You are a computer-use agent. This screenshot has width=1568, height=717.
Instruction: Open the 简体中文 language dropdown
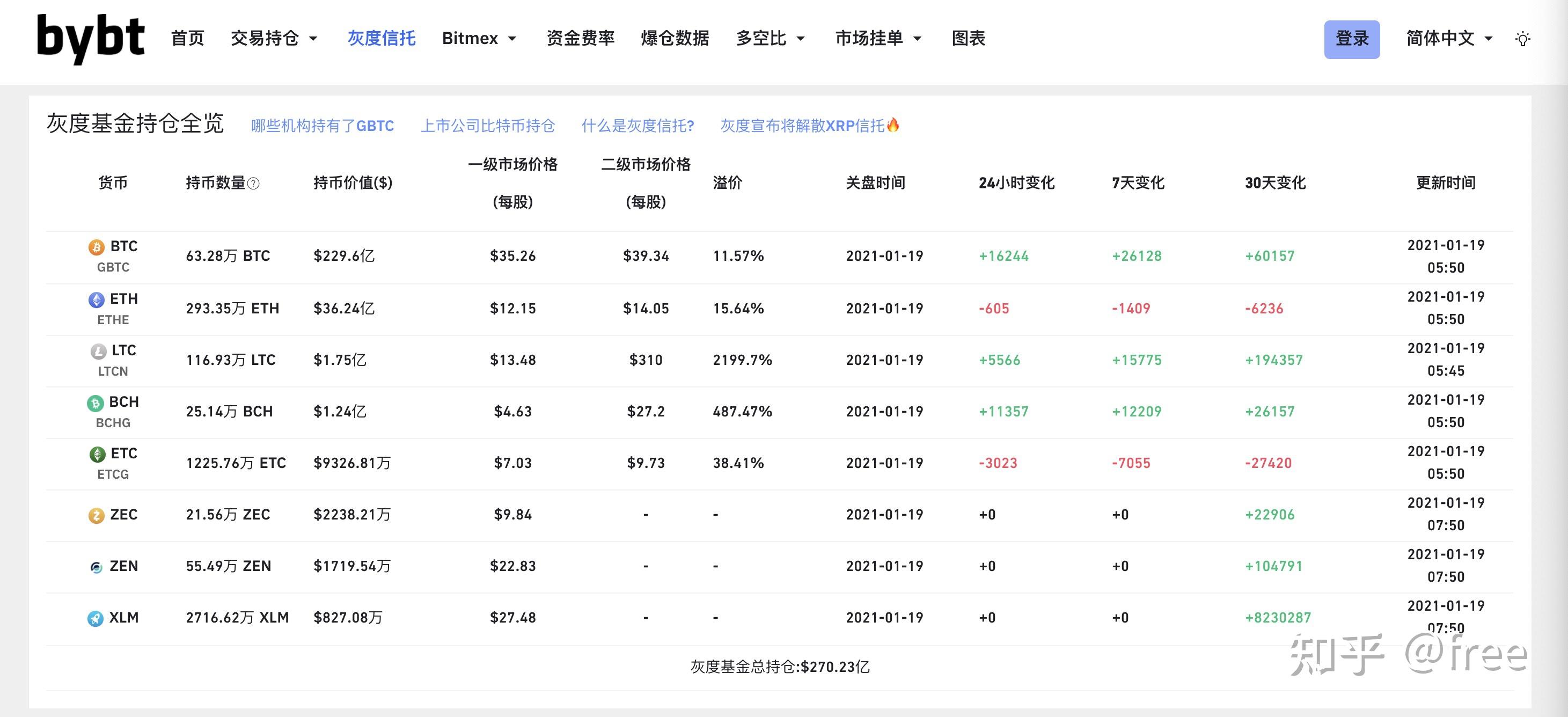(x=1449, y=38)
